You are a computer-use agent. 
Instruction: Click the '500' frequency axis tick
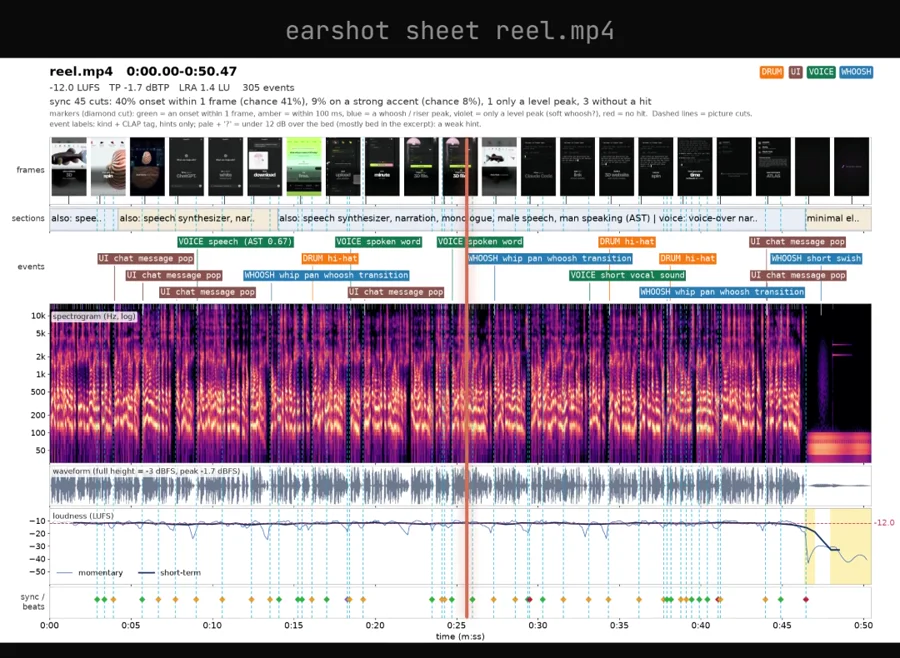38,392
